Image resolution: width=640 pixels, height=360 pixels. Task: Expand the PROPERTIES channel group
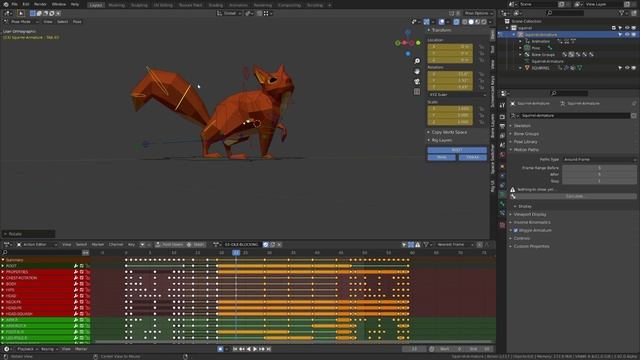3,272
